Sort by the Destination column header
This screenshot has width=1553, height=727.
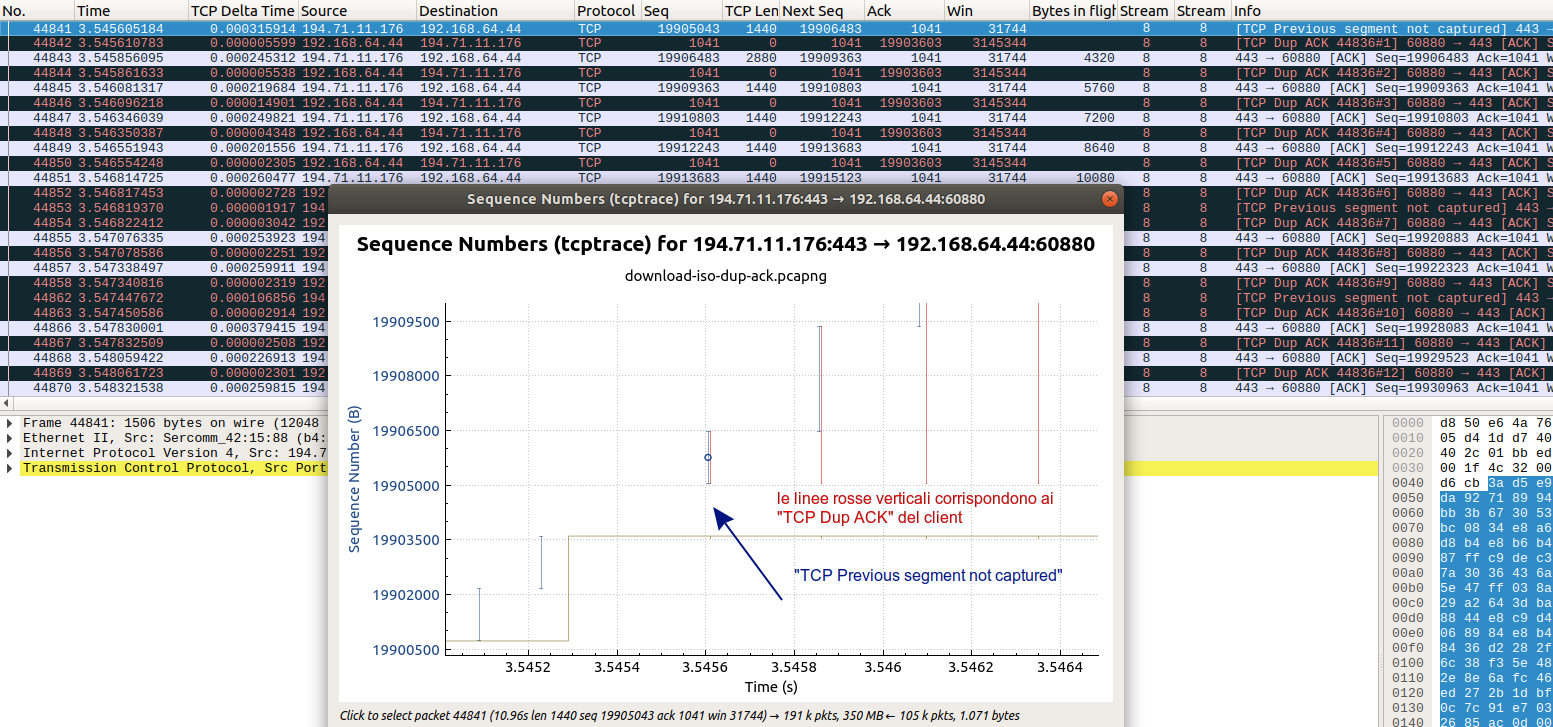coord(495,11)
